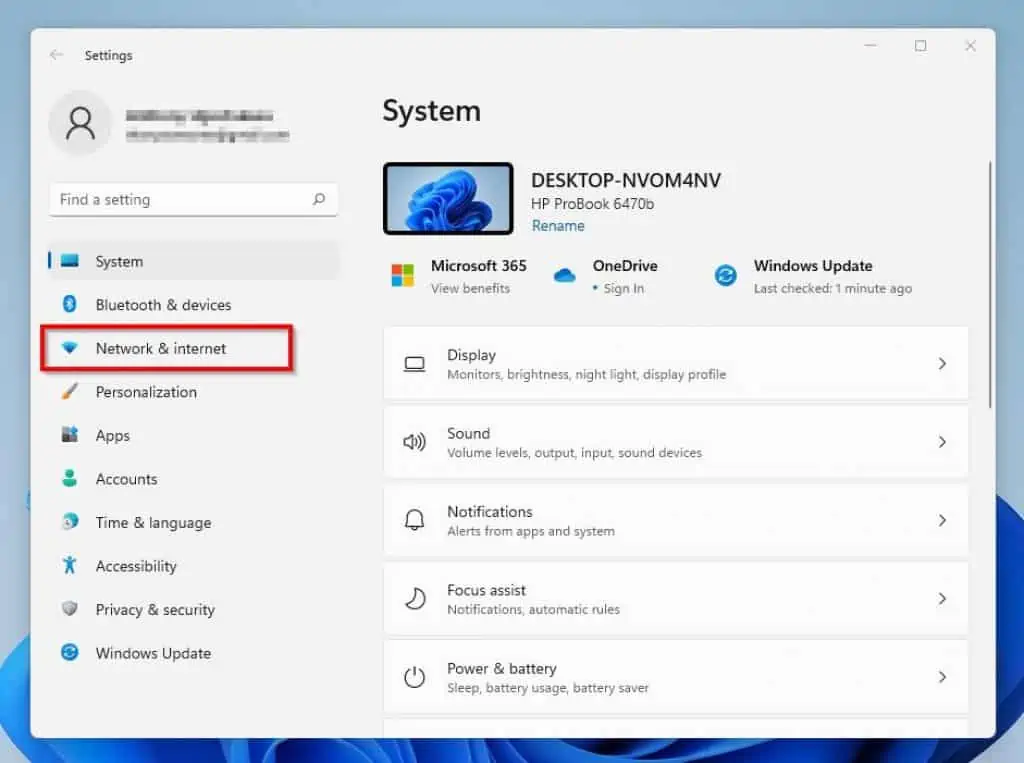Expand the Display settings row chevron

click(942, 363)
